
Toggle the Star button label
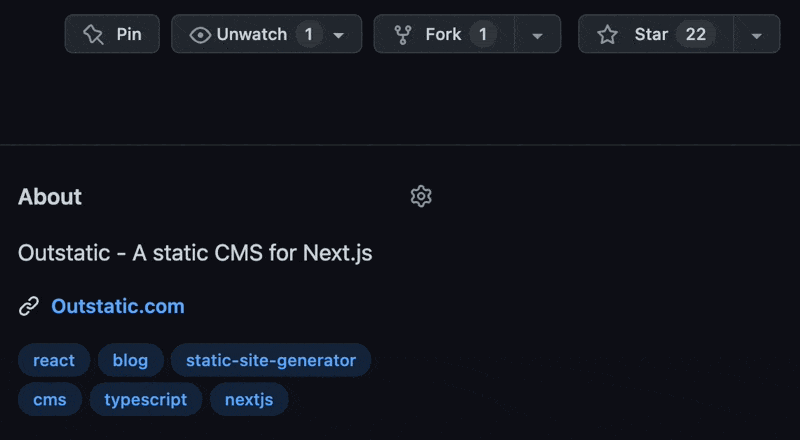click(651, 34)
